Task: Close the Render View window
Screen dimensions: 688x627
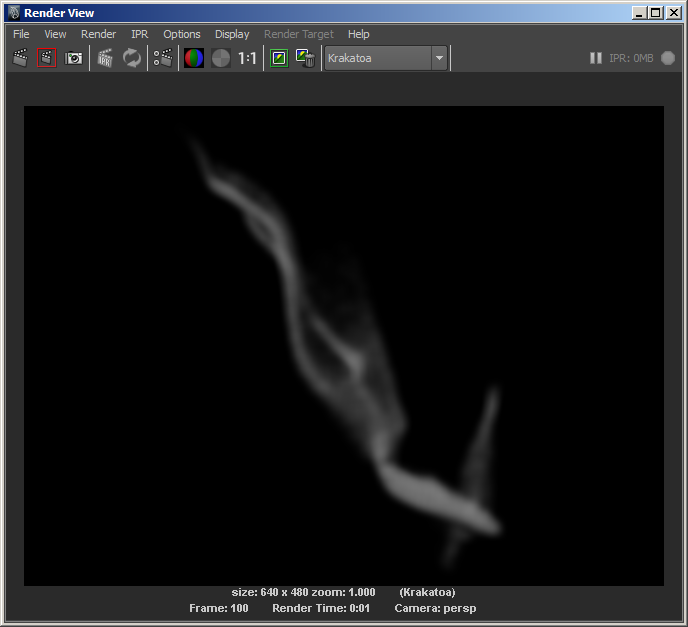Action: 674,13
